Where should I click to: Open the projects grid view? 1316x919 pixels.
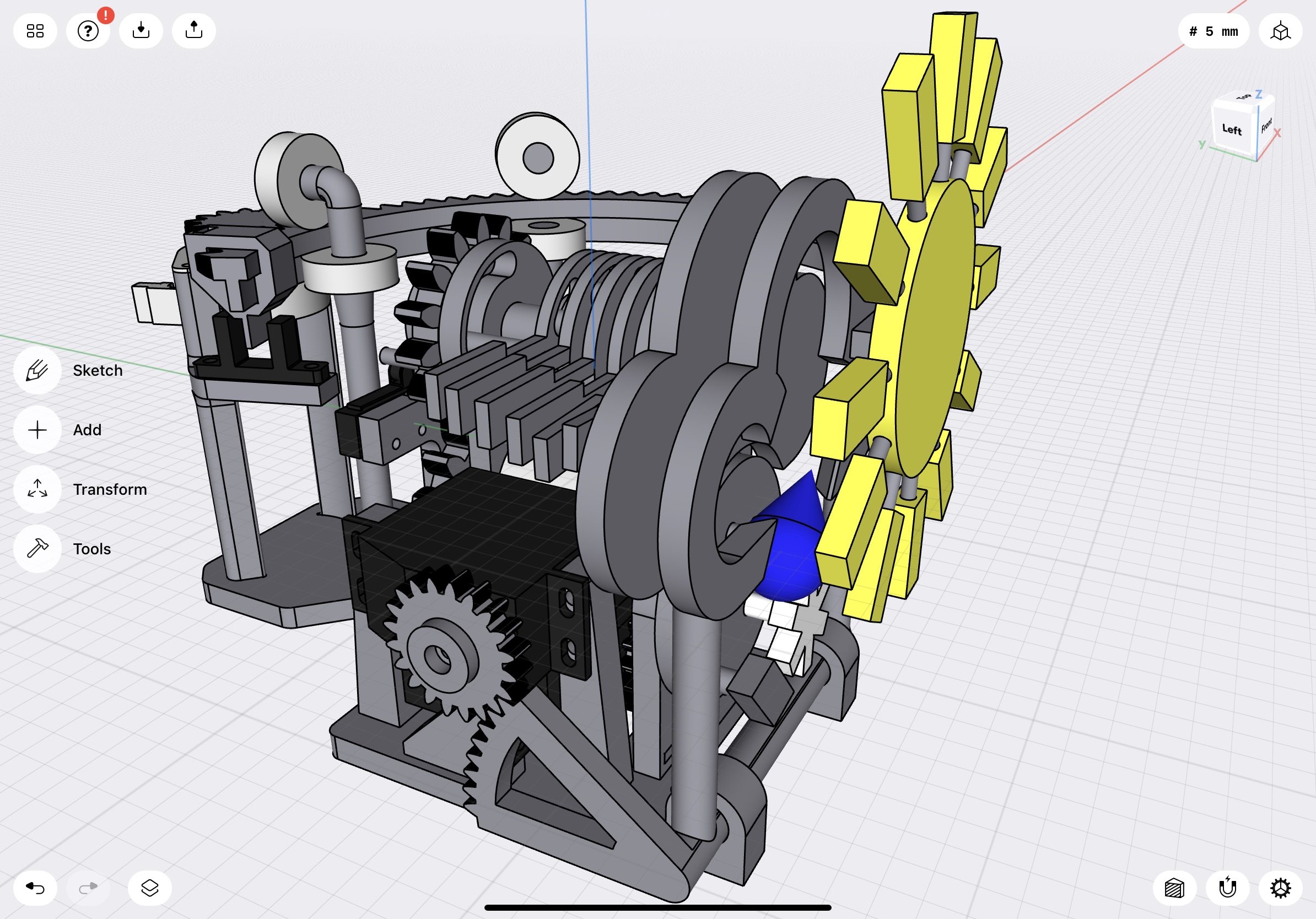34,30
